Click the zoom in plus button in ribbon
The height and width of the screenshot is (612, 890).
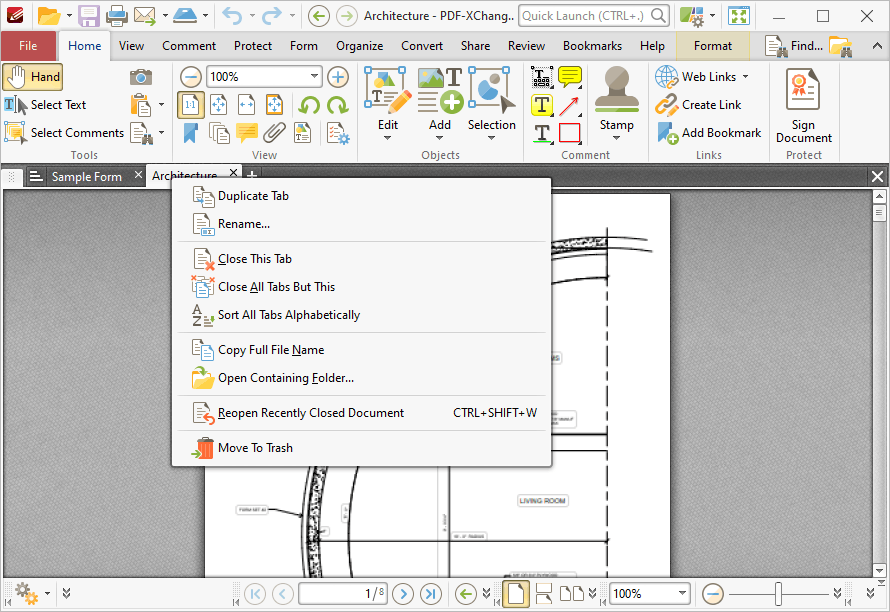tap(338, 77)
